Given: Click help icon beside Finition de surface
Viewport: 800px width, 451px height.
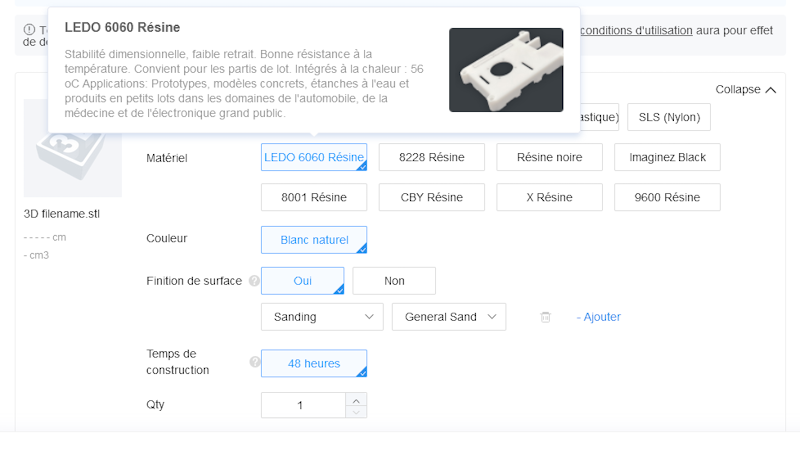Looking at the screenshot, I should point(254,281).
